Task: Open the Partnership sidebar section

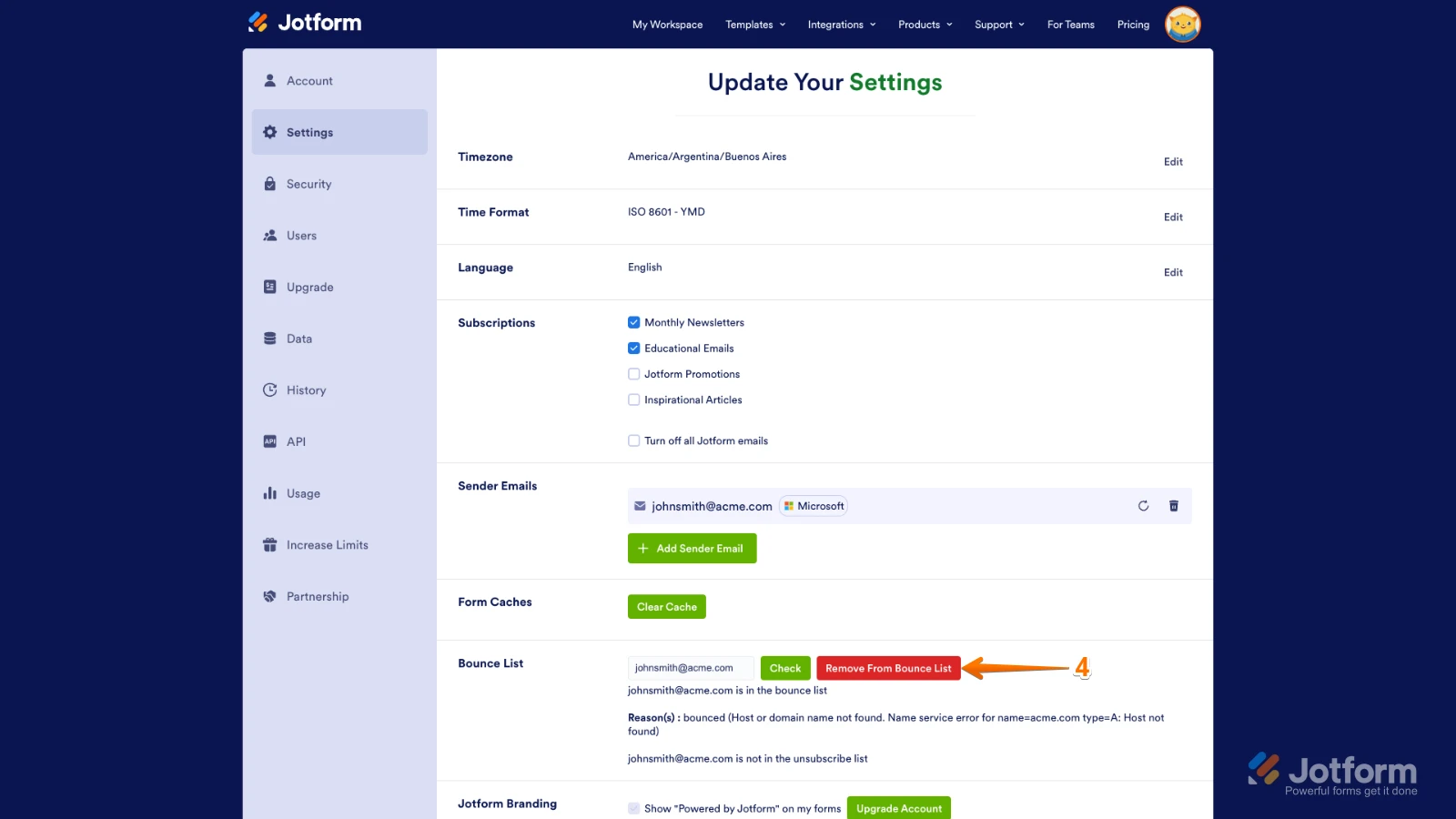Action: pyautogui.click(x=339, y=596)
